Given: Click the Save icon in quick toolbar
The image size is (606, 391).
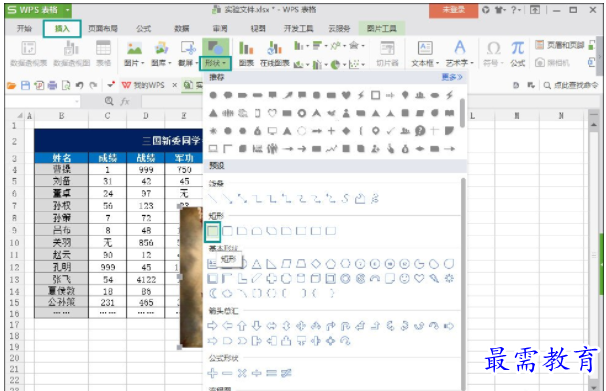Looking at the screenshot, I should tap(25, 85).
